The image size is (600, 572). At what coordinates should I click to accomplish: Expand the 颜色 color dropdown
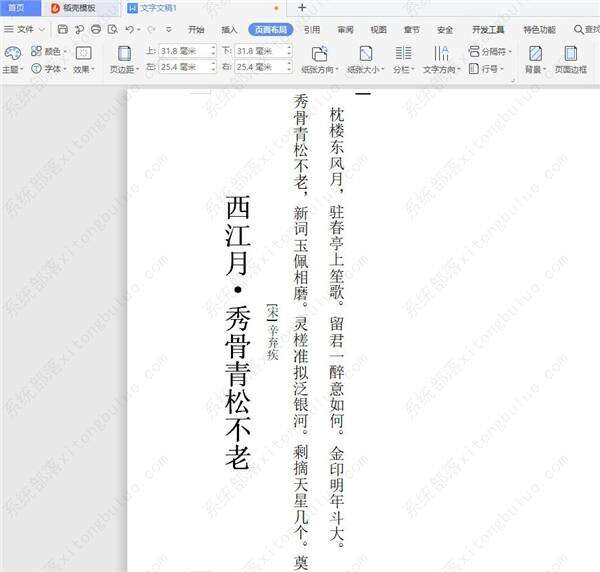pyautogui.click(x=65, y=51)
